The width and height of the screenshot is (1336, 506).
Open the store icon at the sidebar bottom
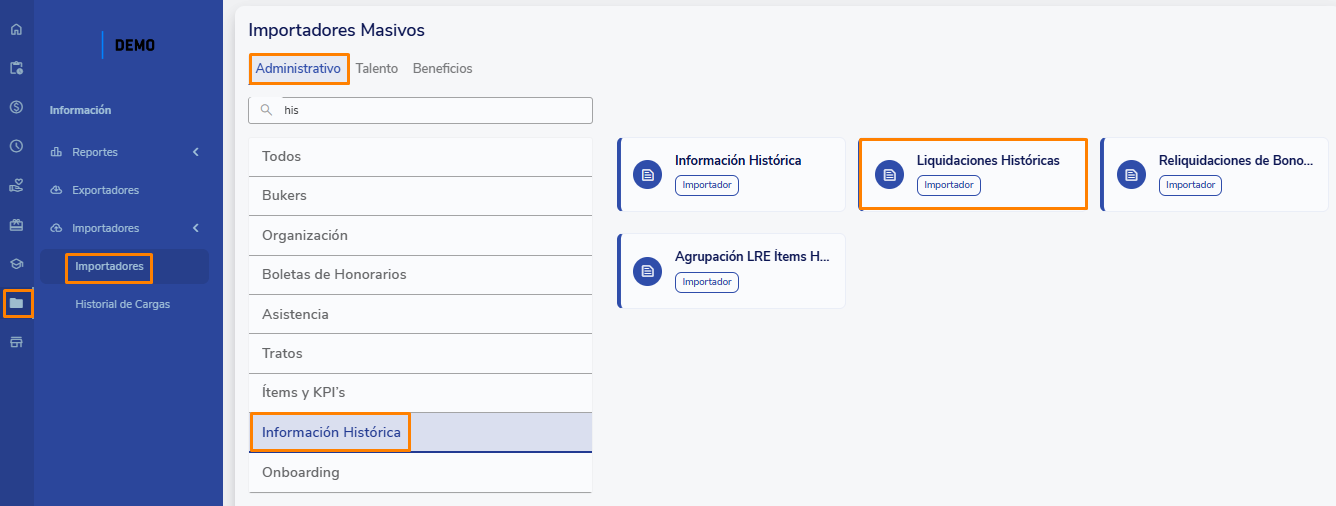(16, 342)
